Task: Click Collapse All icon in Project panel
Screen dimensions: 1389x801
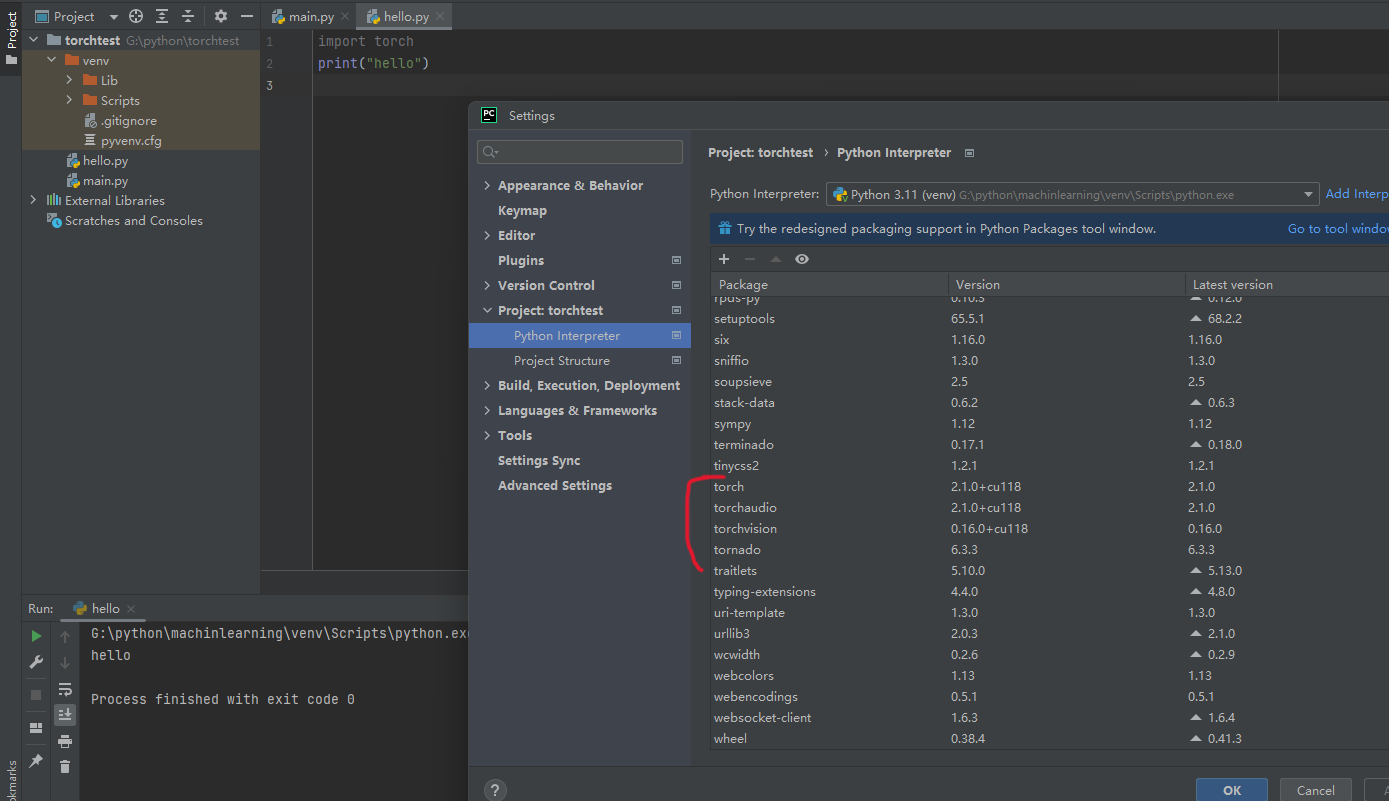Action: tap(187, 16)
